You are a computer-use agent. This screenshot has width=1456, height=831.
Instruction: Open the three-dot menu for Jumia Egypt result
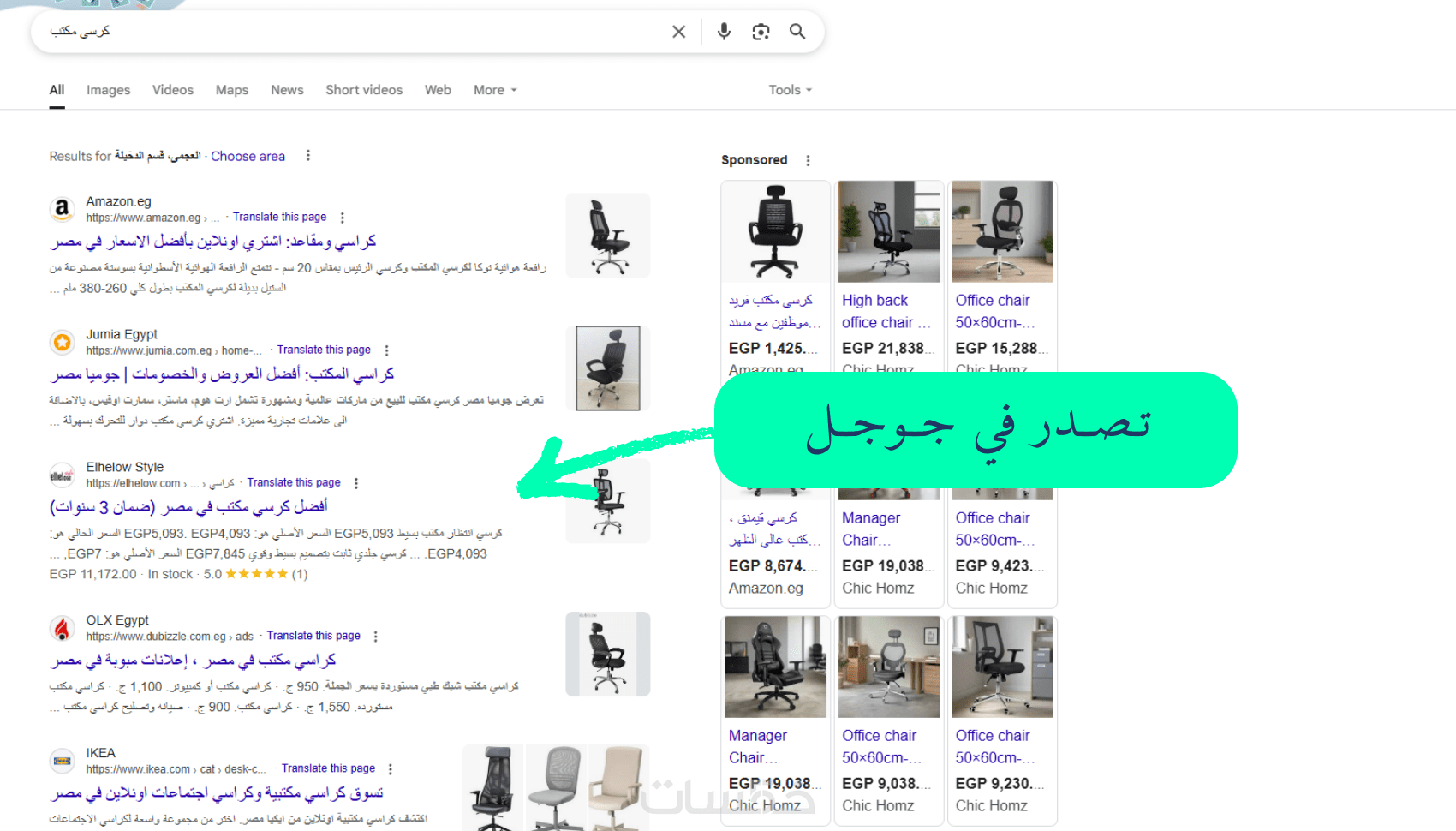[x=387, y=350]
